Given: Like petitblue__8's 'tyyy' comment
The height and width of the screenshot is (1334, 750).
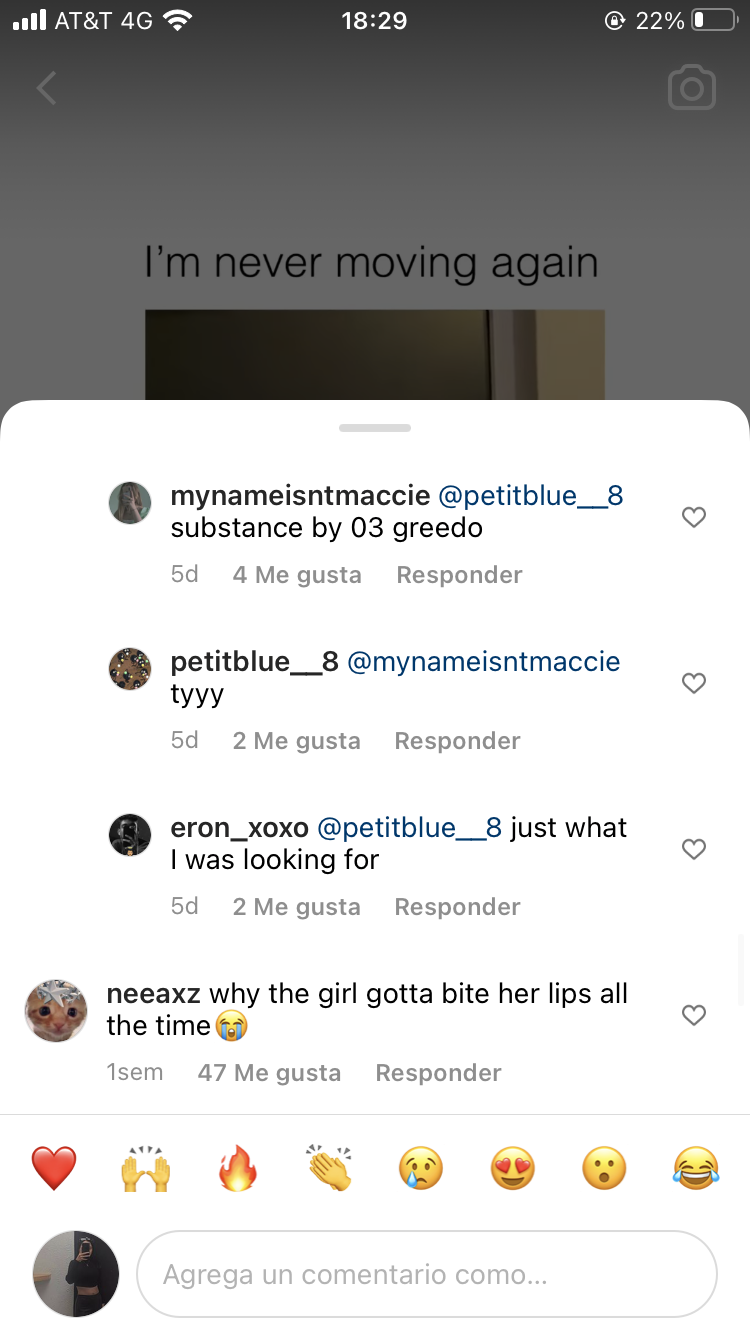Looking at the screenshot, I should (x=693, y=683).
